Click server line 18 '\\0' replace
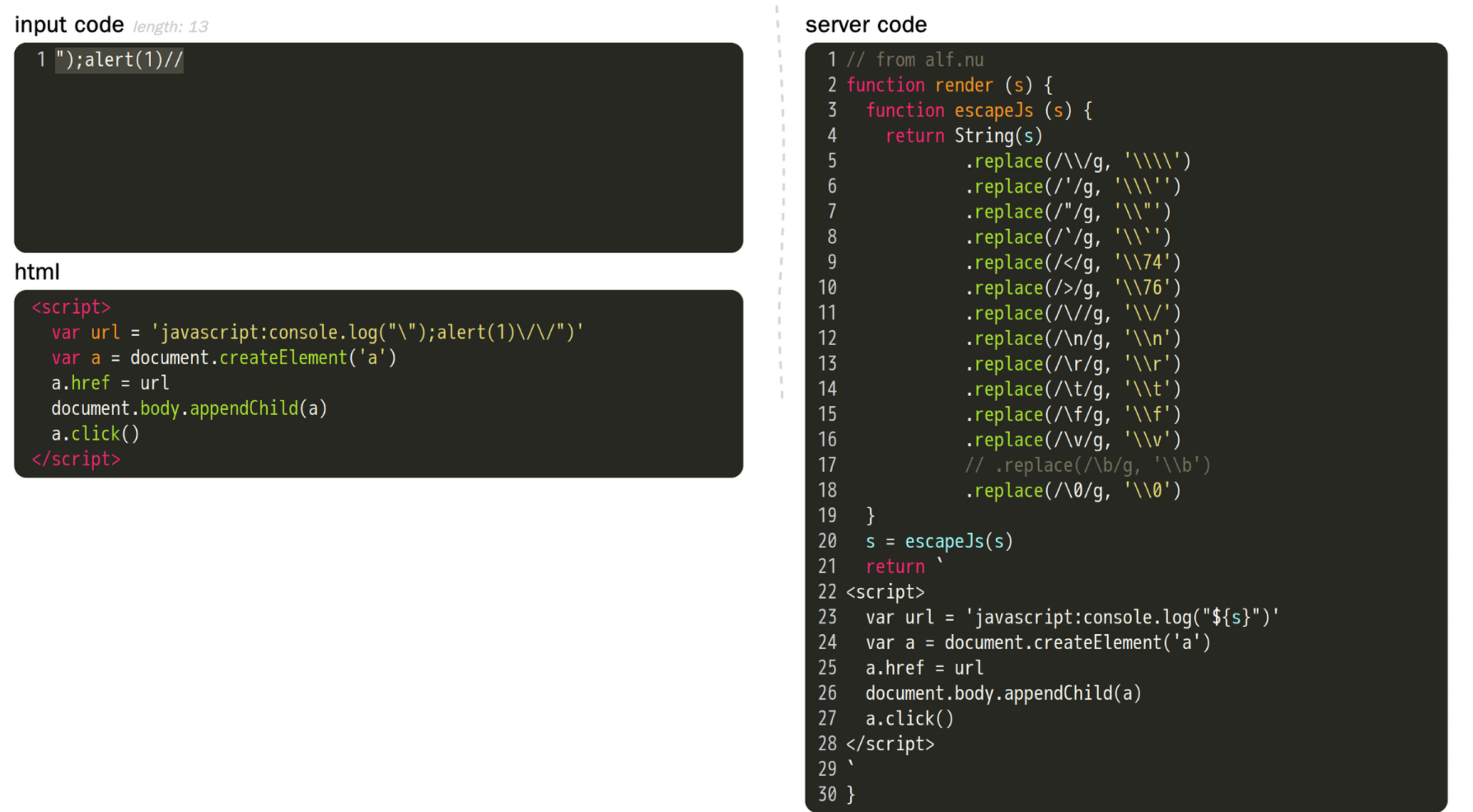 click(1073, 491)
